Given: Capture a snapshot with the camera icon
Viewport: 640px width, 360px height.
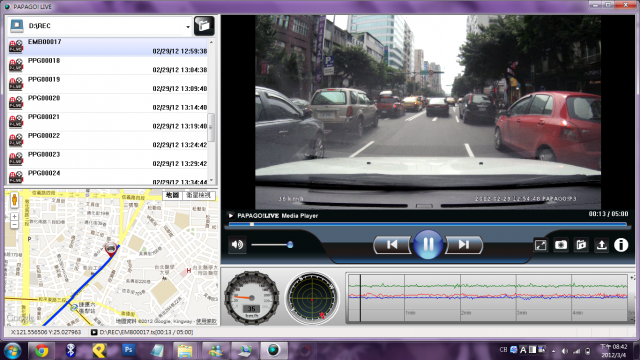Looking at the screenshot, I should [x=561, y=245].
